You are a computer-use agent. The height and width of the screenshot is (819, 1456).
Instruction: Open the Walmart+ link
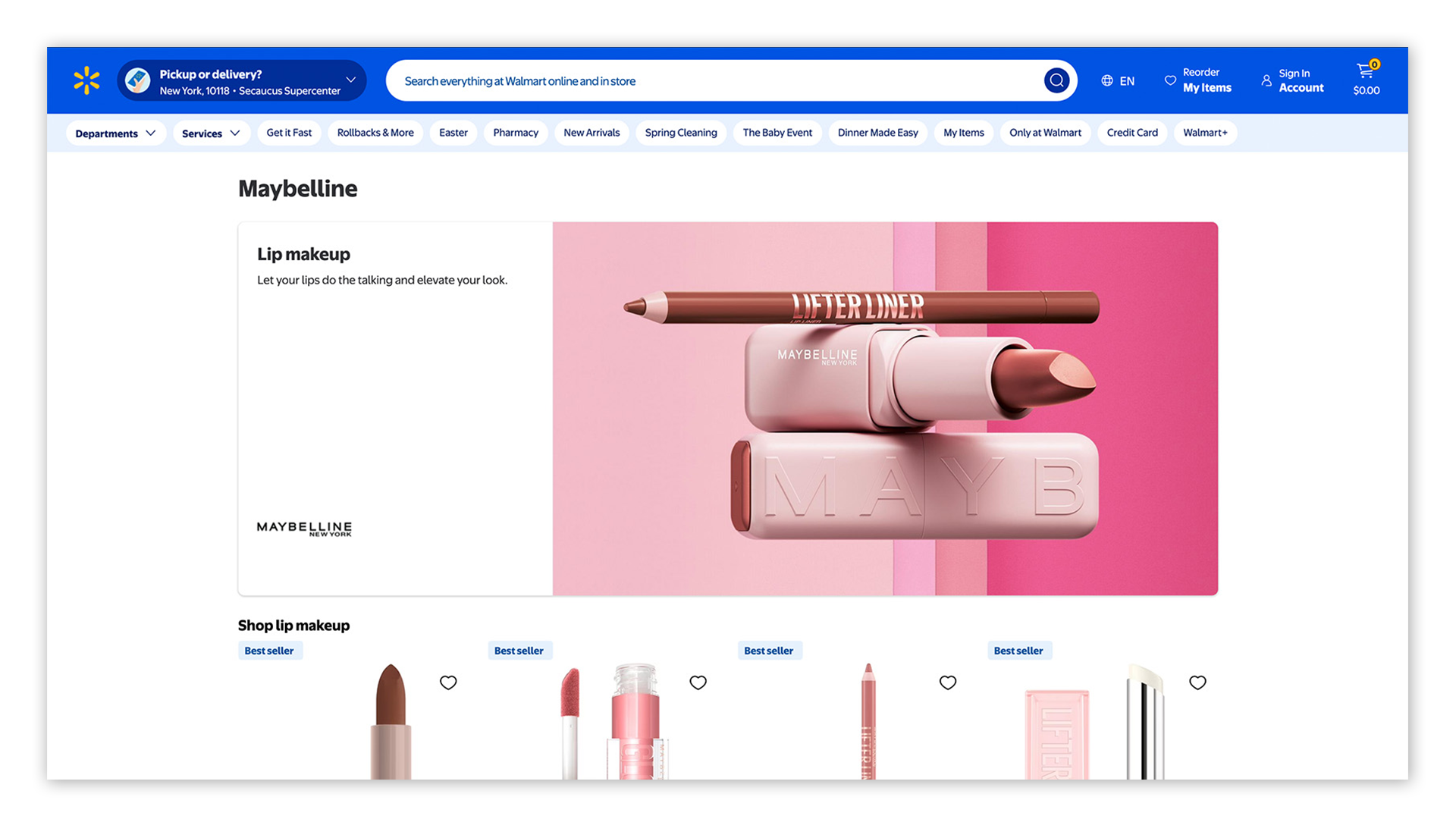1205,133
